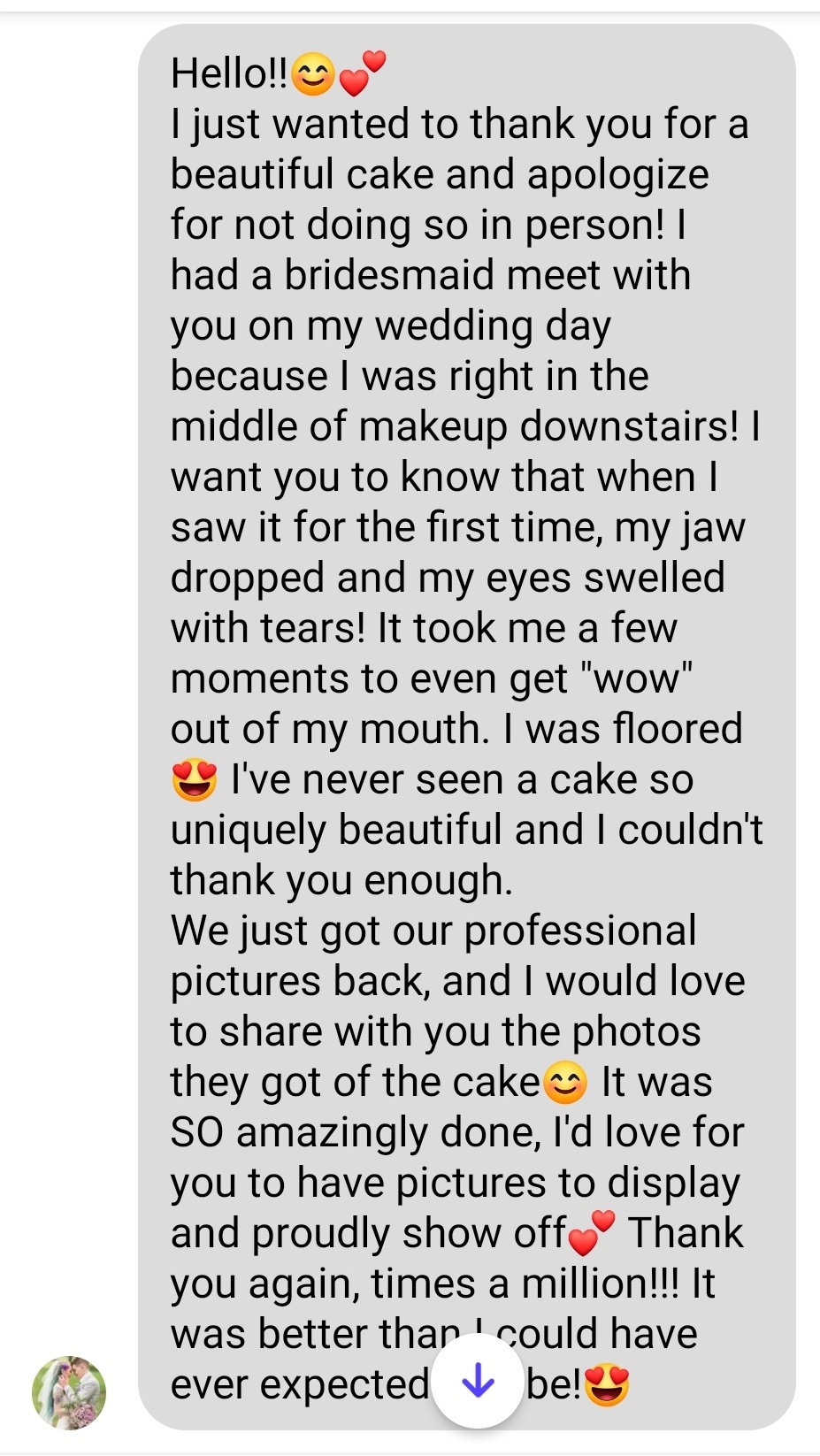Tap the two hearts emoji on first line
Image resolution: width=820 pixels, height=1456 pixels.
click(x=363, y=73)
